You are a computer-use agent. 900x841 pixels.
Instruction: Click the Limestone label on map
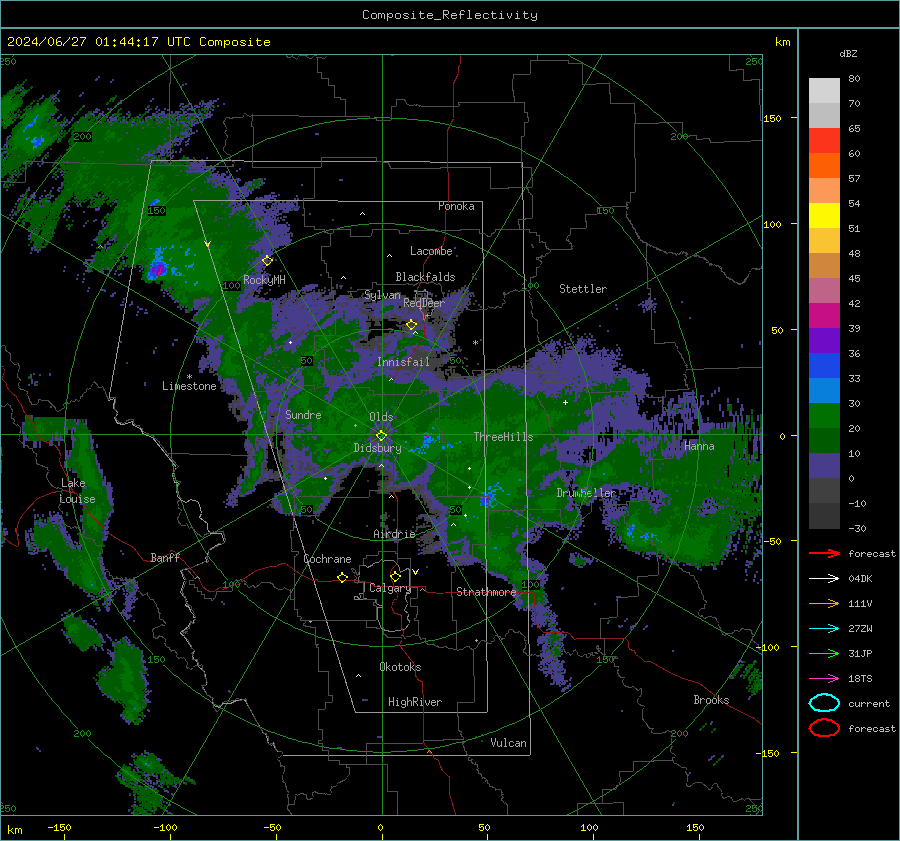[189, 386]
